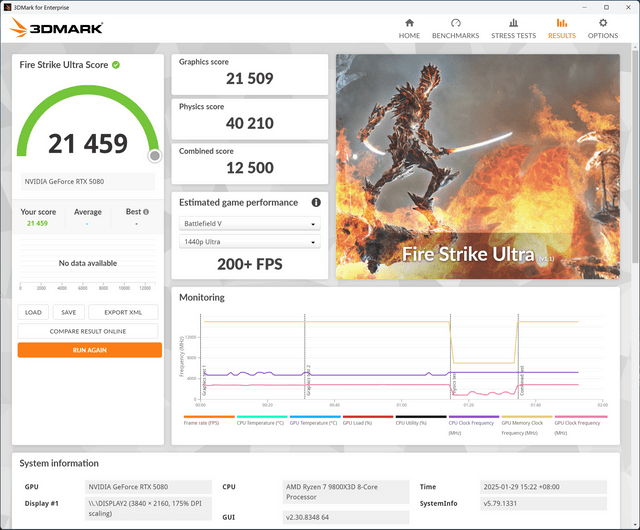This screenshot has height=530, width=640.
Task: Open the OPTIONS tab label
Action: tap(603, 36)
